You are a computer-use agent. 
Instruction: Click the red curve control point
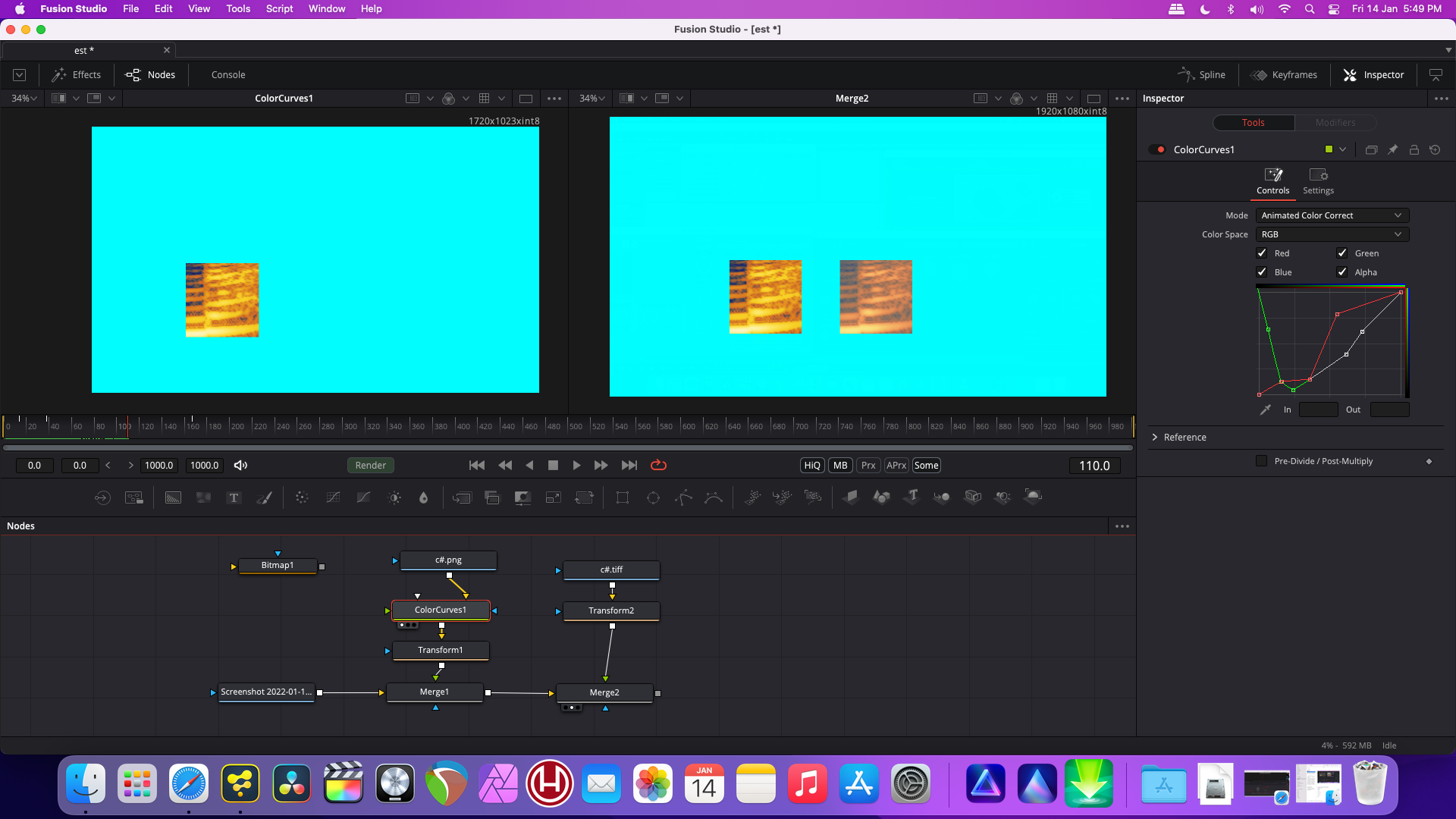(x=1337, y=314)
